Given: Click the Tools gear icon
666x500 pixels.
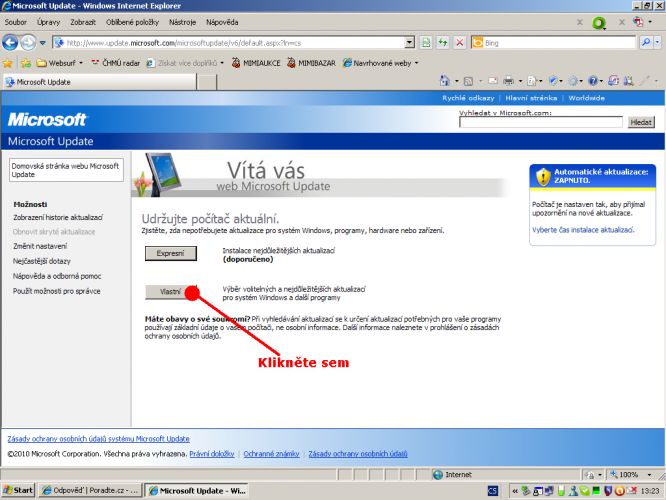Looking at the screenshot, I should point(573,81).
